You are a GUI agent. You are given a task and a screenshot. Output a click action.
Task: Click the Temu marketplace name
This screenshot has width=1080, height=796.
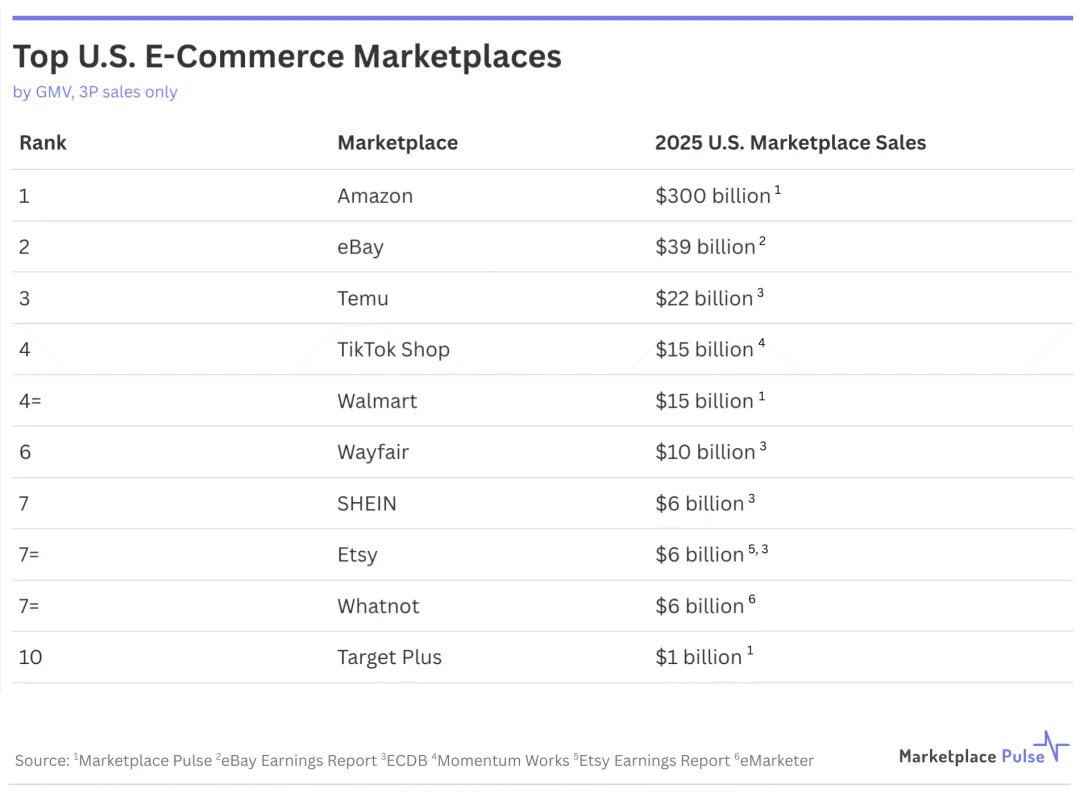pyautogui.click(x=362, y=298)
